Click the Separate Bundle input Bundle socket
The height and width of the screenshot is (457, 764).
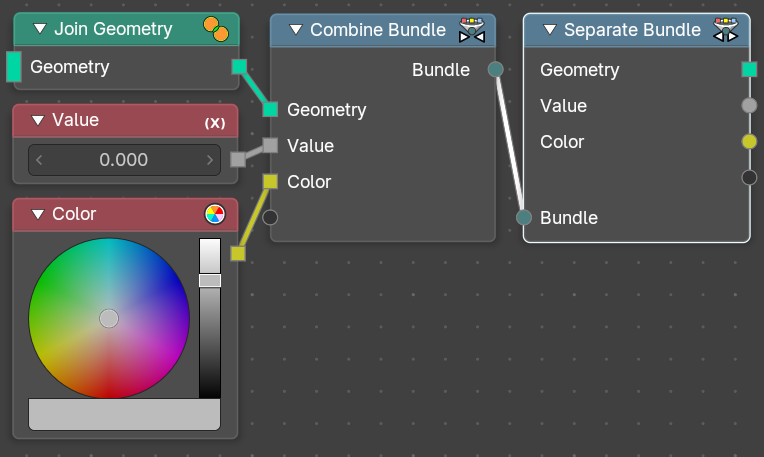pos(524,217)
